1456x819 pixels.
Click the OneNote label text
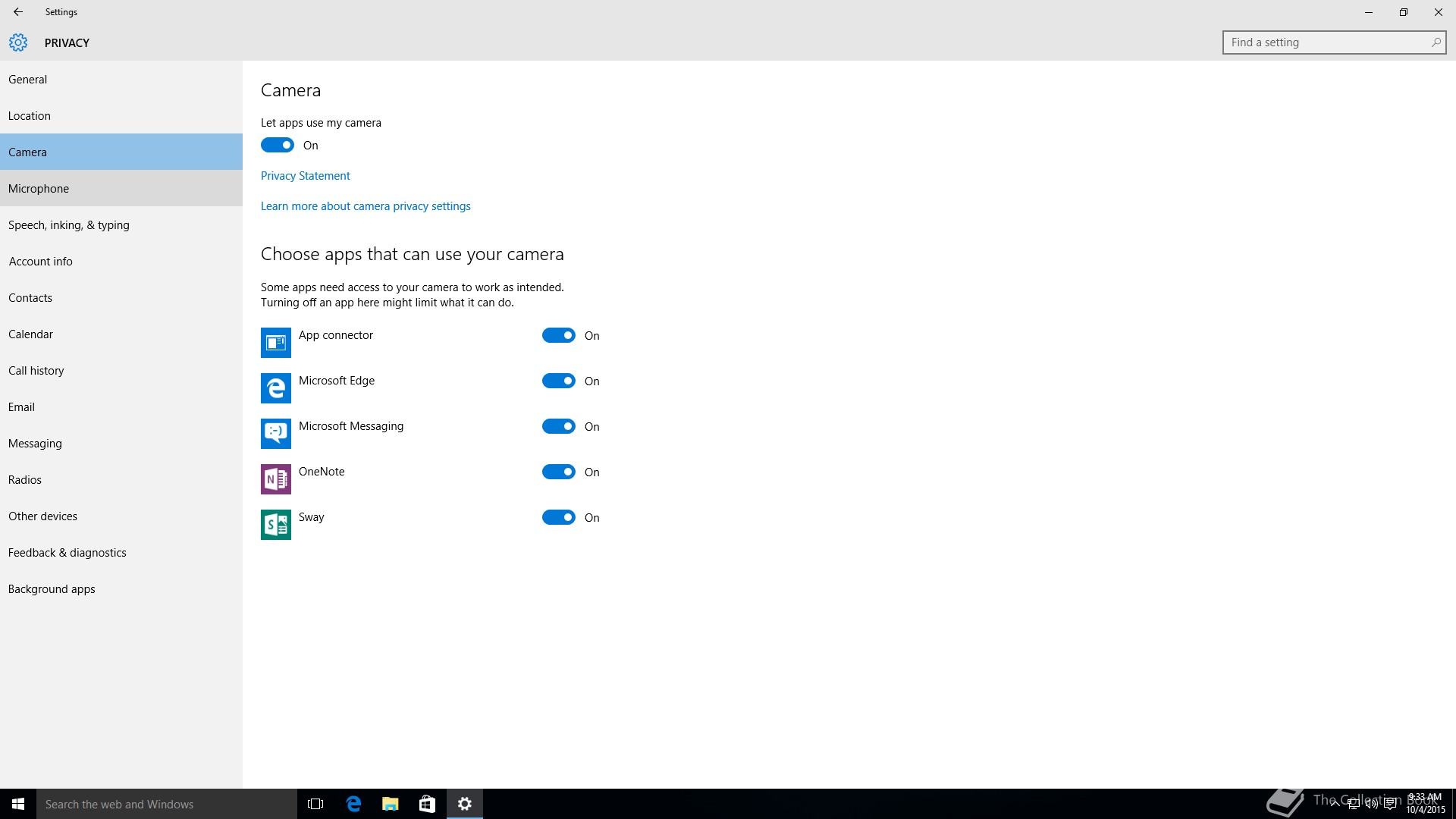322,472
